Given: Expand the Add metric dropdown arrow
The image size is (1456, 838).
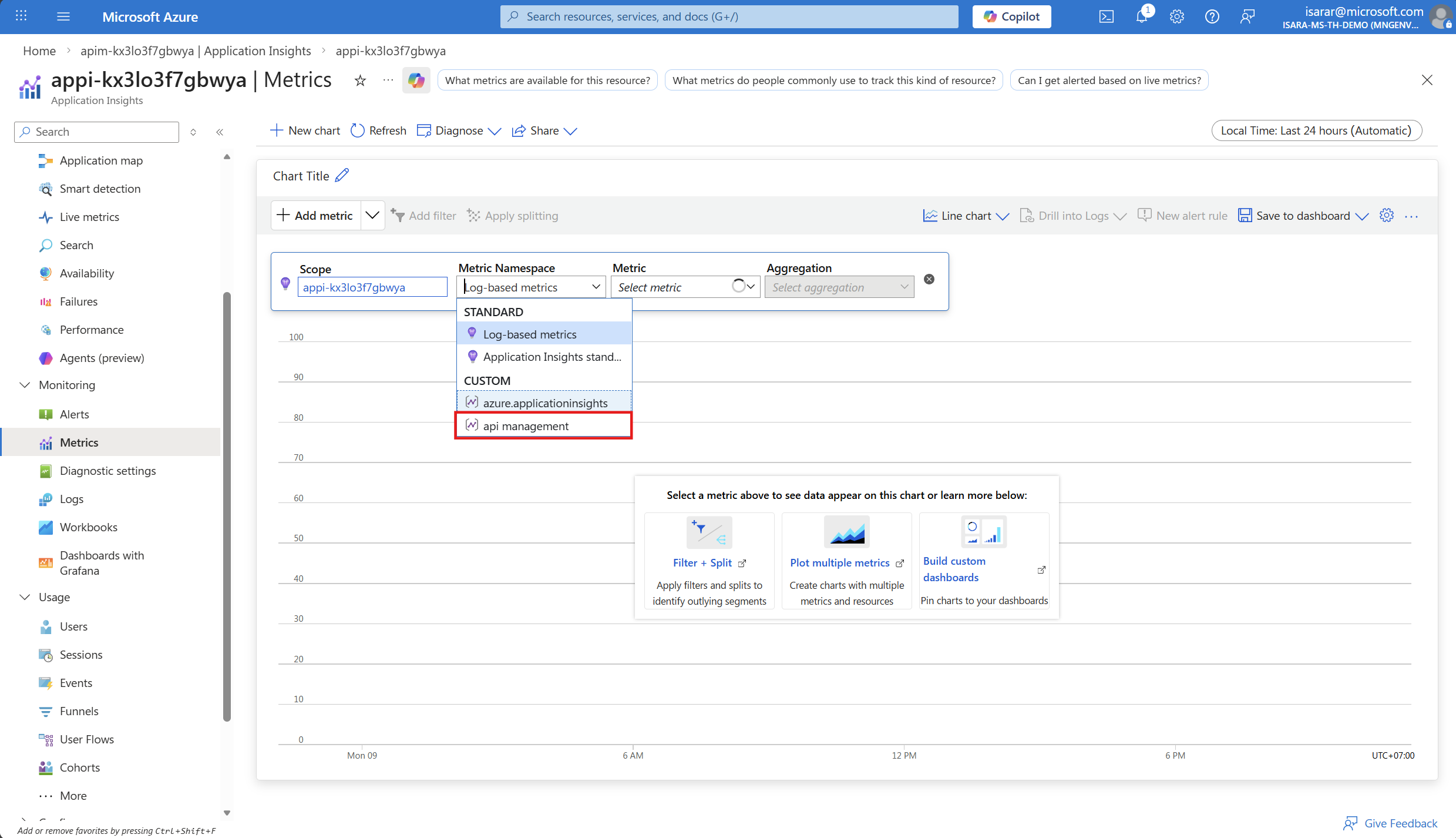Looking at the screenshot, I should click(372, 216).
